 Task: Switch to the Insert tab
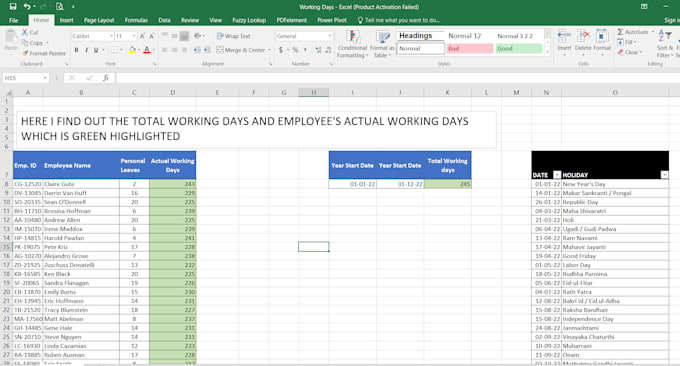coord(66,20)
